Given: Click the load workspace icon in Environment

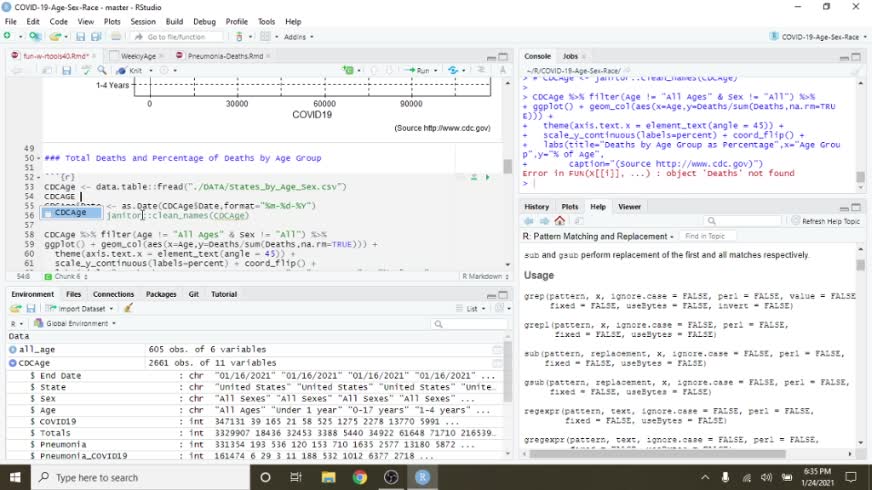Looking at the screenshot, I should point(16,308).
